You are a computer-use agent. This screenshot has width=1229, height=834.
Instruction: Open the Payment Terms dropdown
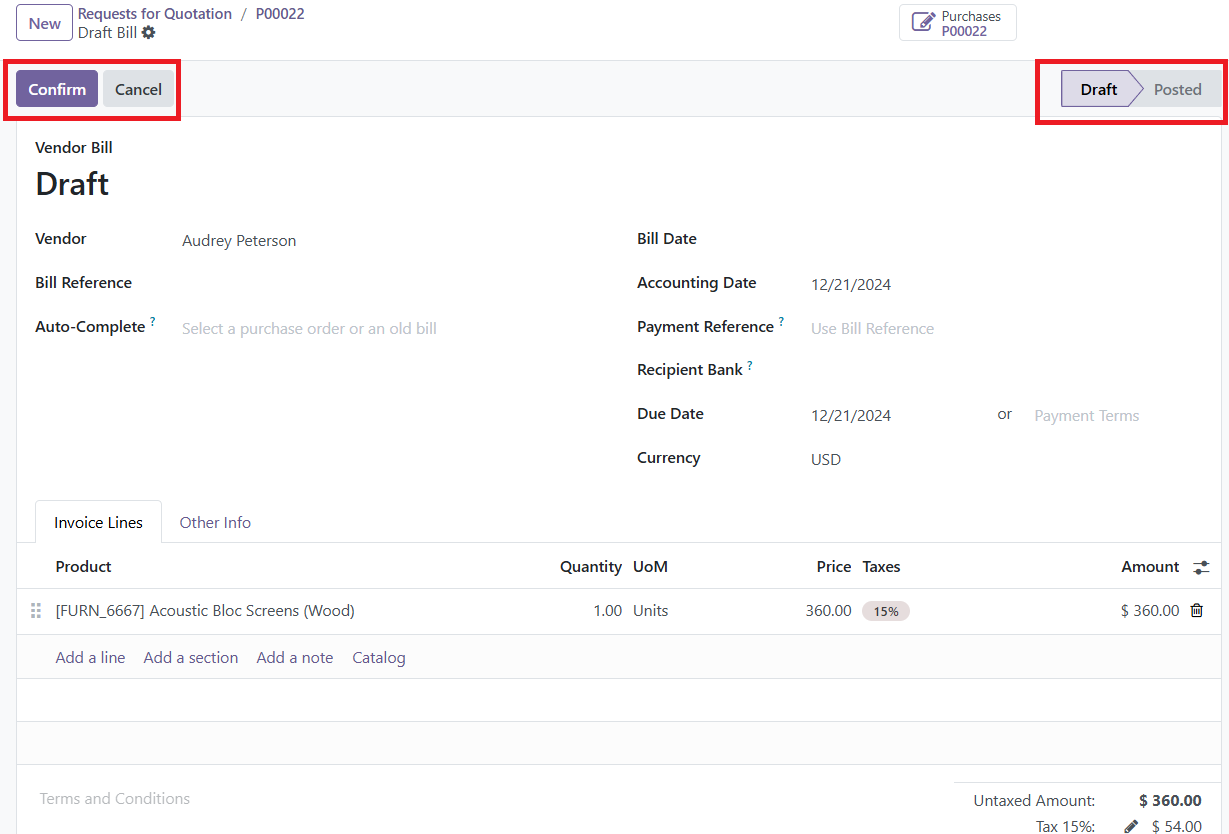coord(1110,416)
